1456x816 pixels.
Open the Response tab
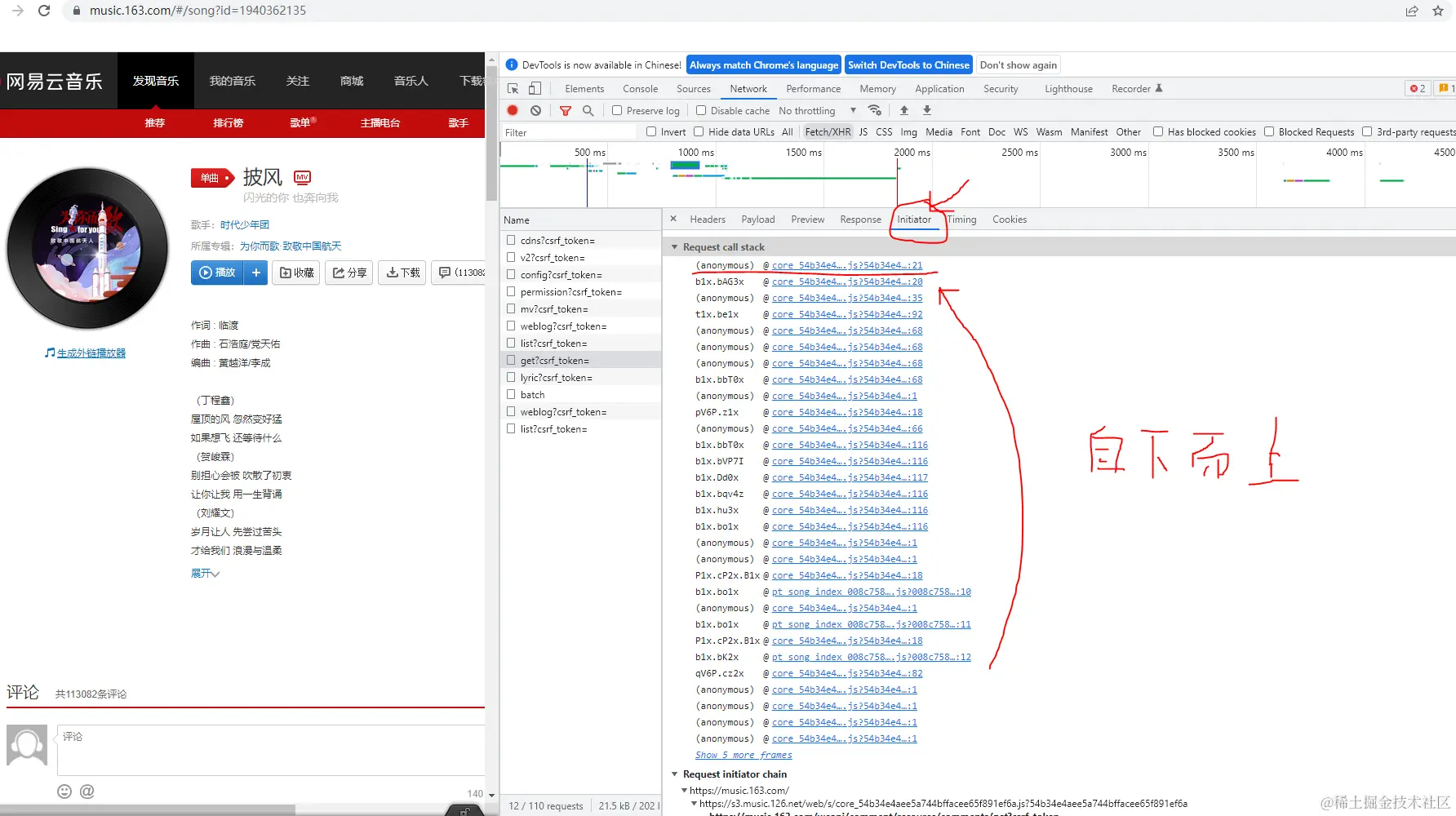pos(861,219)
